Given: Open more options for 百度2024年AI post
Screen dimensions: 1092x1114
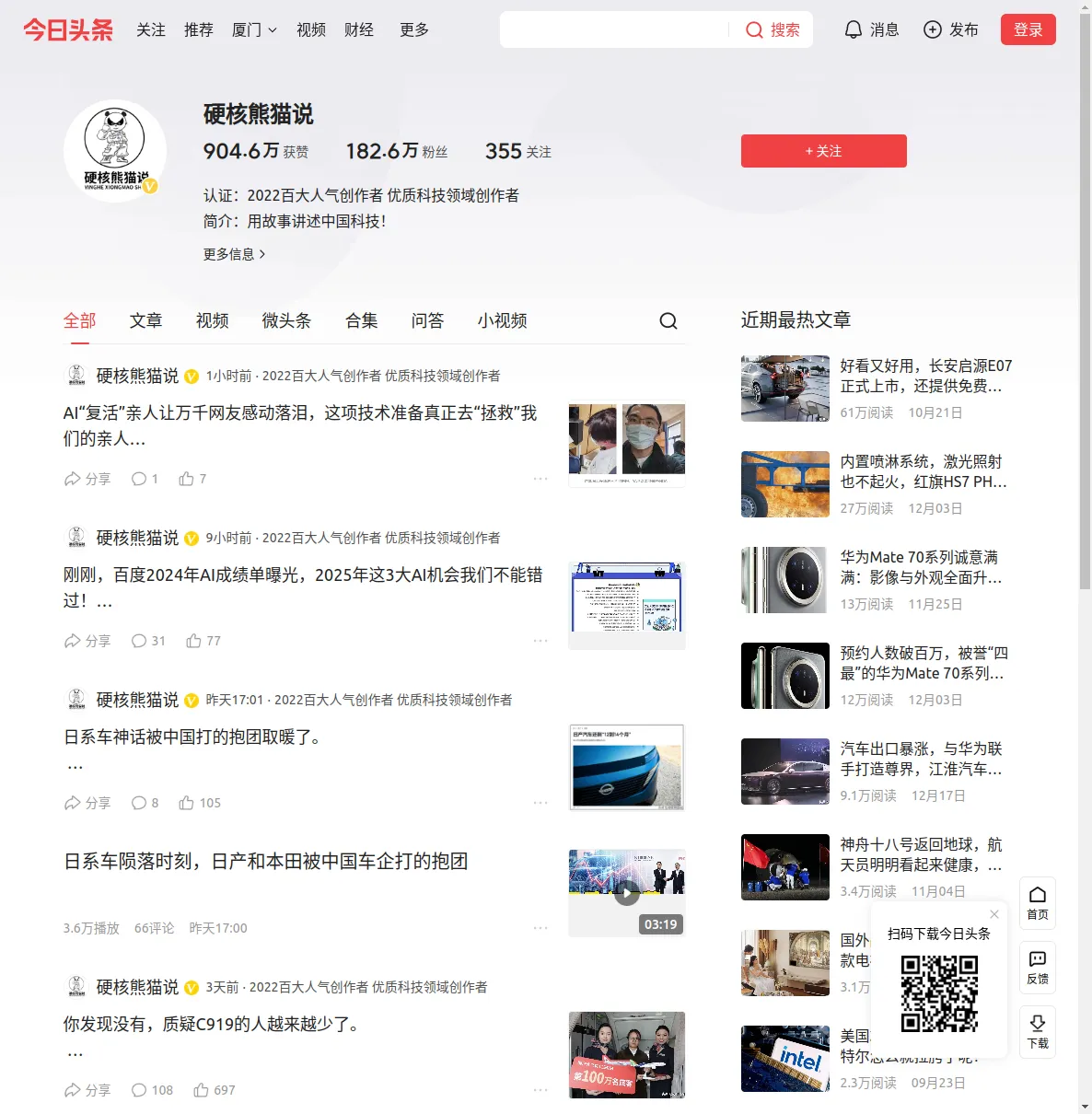Looking at the screenshot, I should (x=540, y=641).
